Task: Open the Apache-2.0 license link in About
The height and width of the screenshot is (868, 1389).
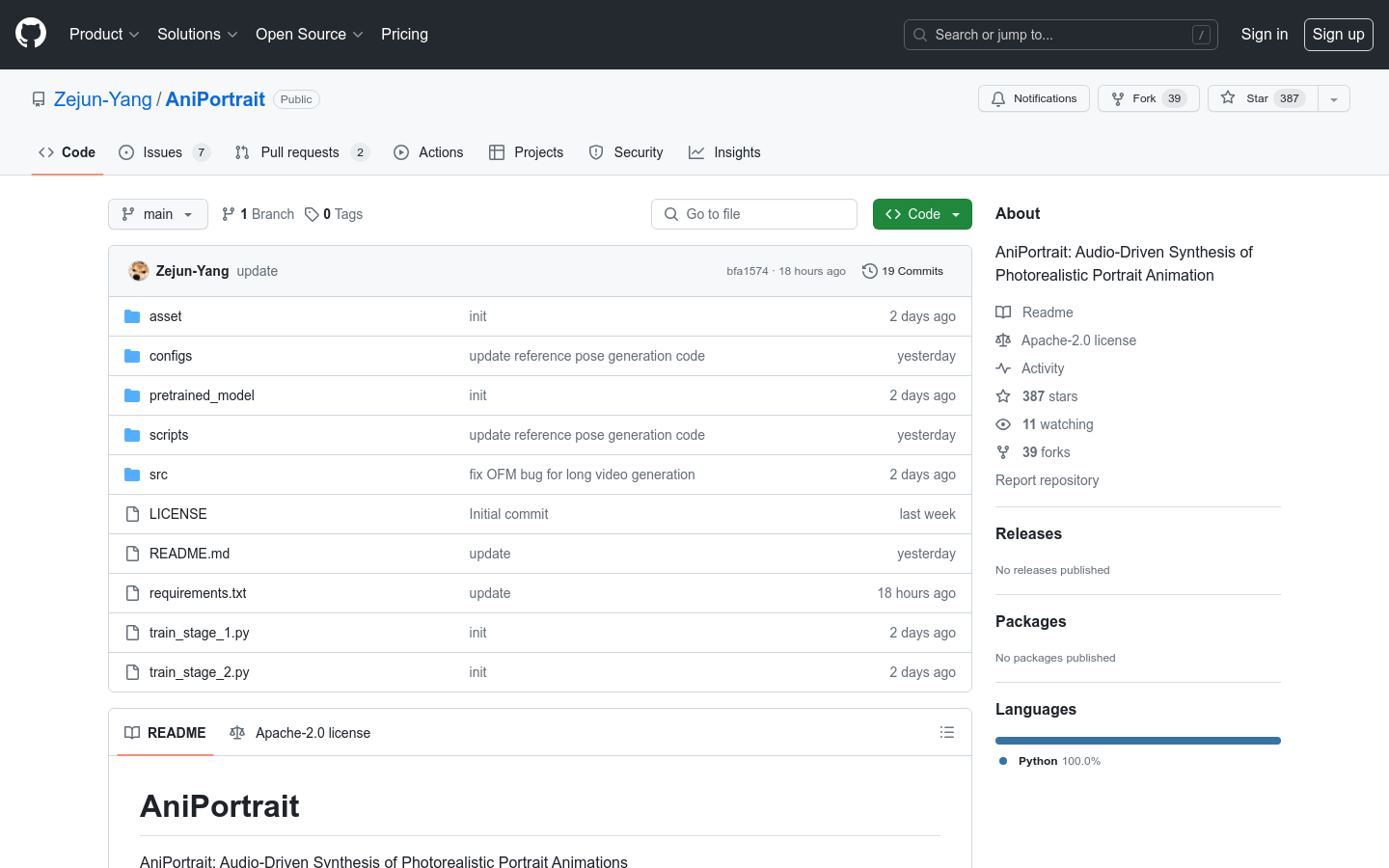Action: point(1077,340)
